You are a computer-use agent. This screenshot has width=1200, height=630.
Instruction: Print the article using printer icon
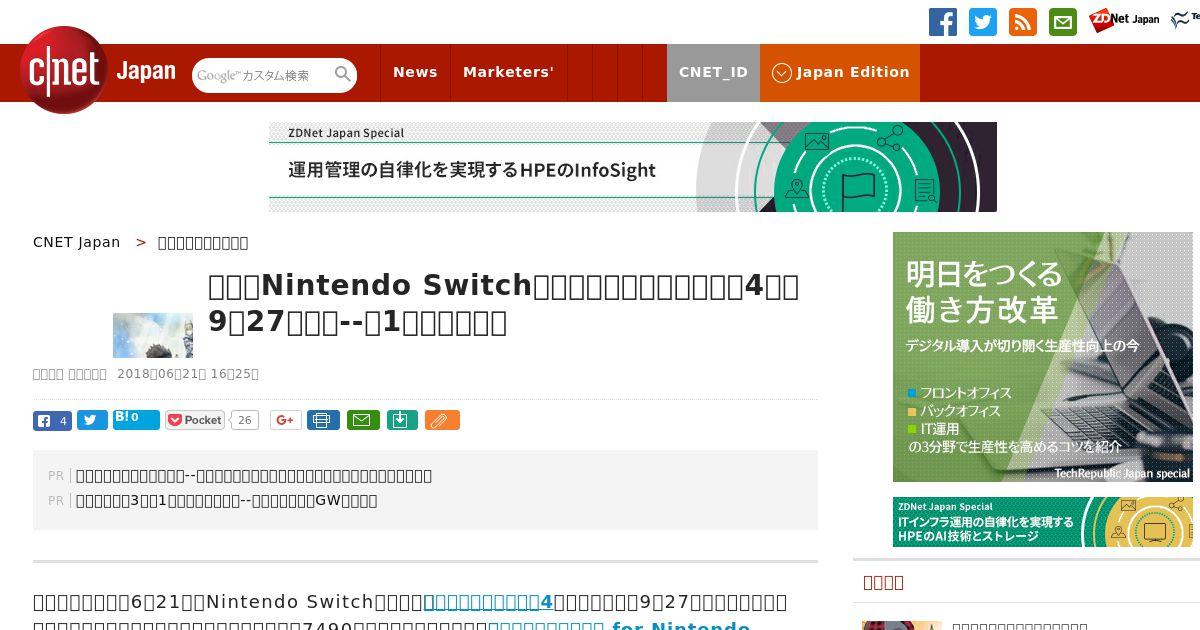pos(323,420)
